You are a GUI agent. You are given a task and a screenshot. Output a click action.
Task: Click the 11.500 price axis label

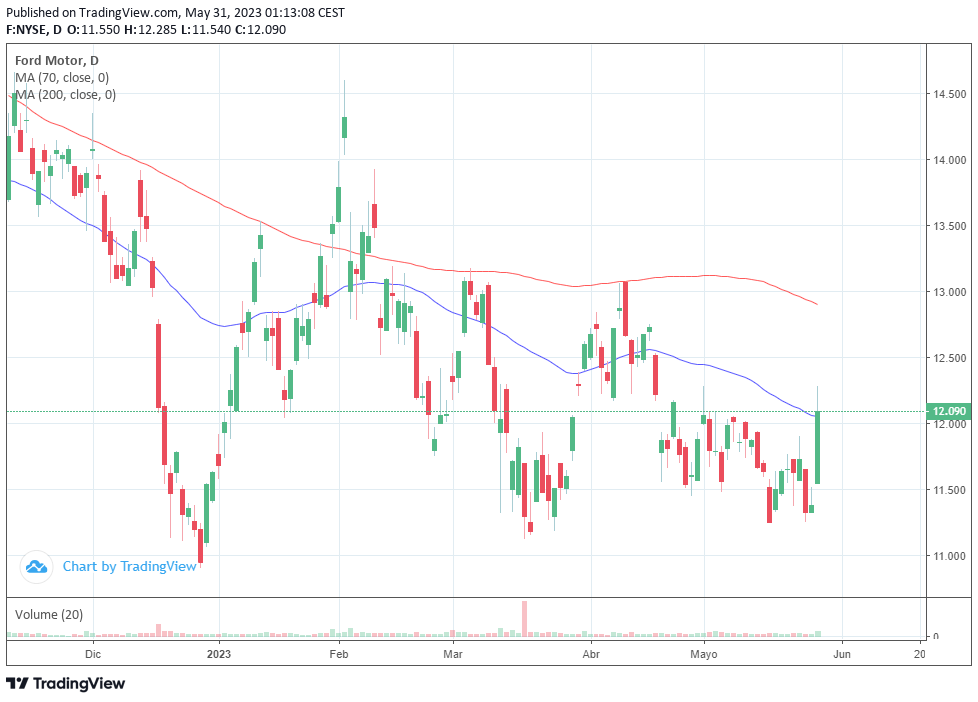(x=949, y=490)
